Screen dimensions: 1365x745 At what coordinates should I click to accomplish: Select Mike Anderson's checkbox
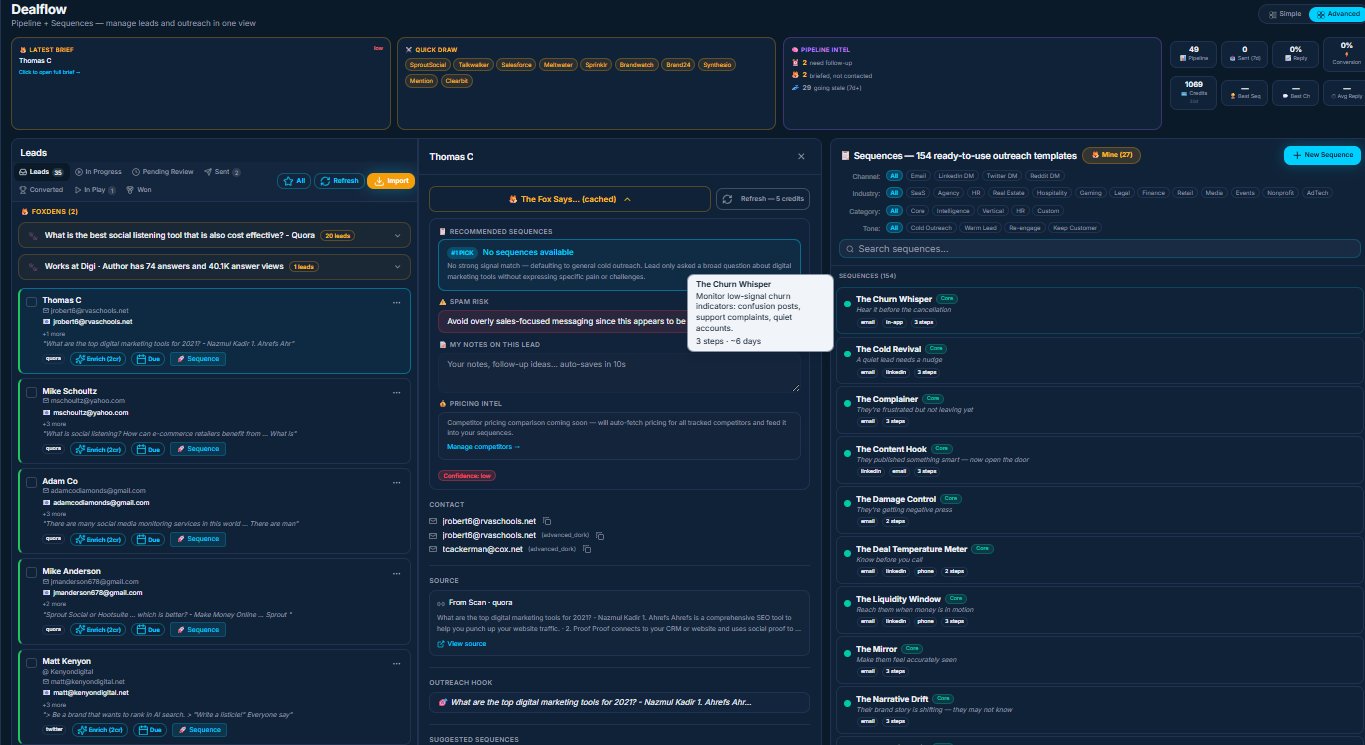coord(31,571)
